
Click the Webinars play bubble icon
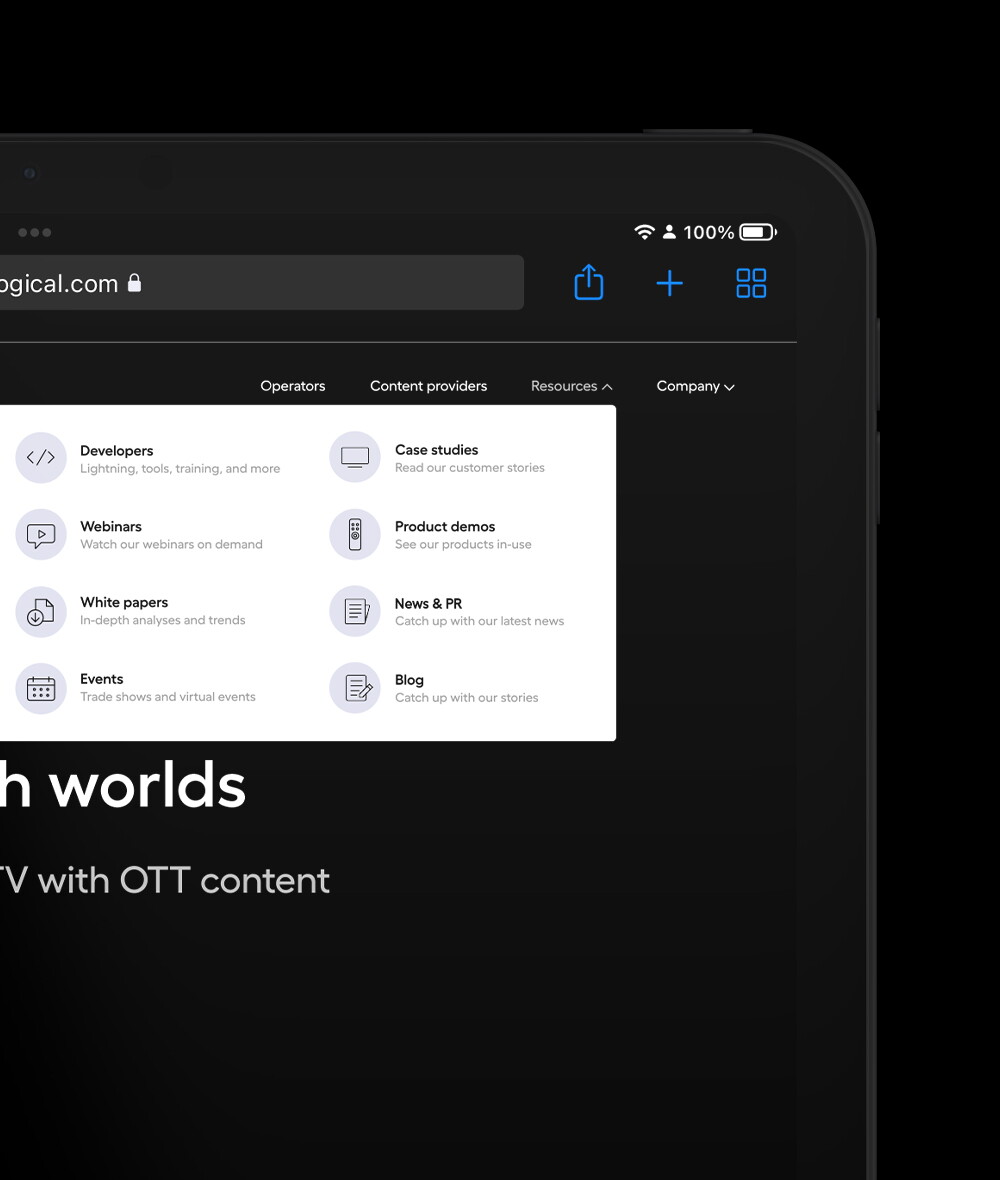click(41, 535)
